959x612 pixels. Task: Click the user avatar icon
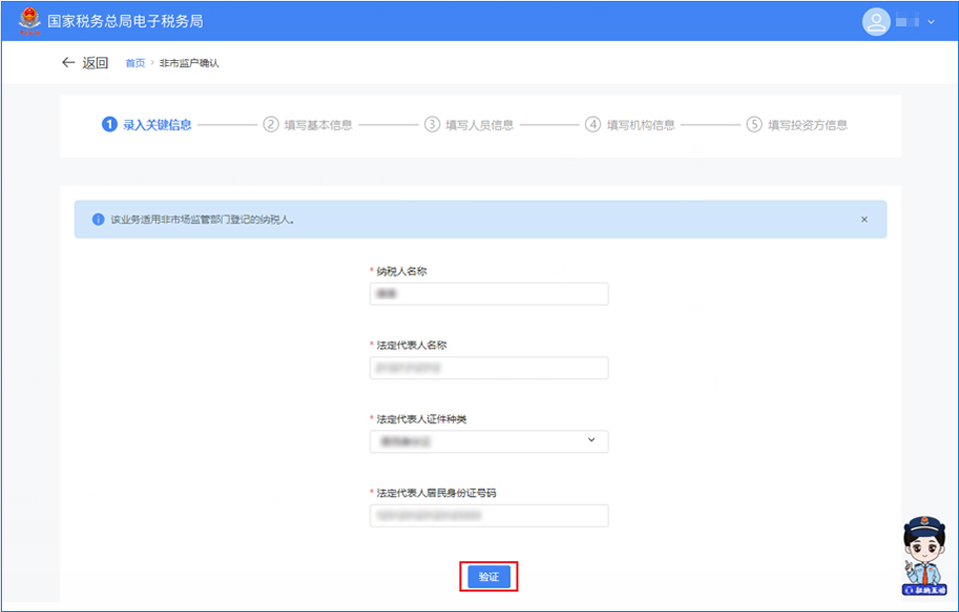coord(876,21)
